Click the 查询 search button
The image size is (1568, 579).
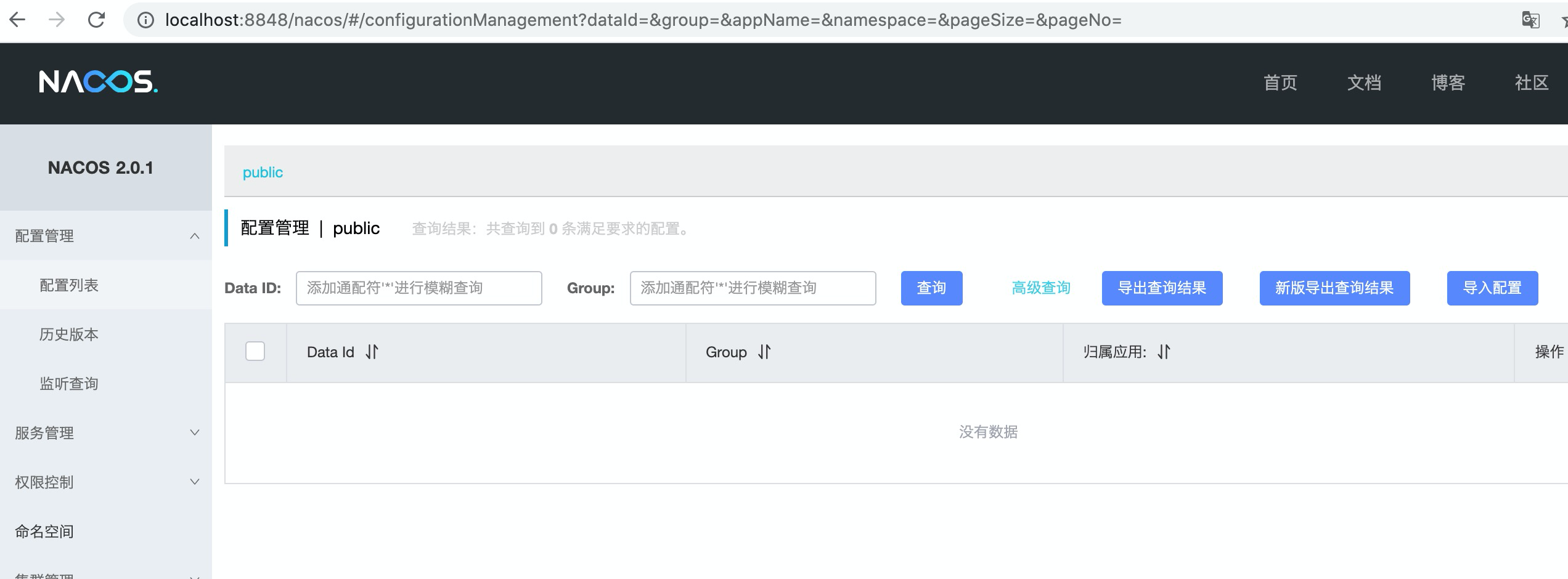click(931, 288)
